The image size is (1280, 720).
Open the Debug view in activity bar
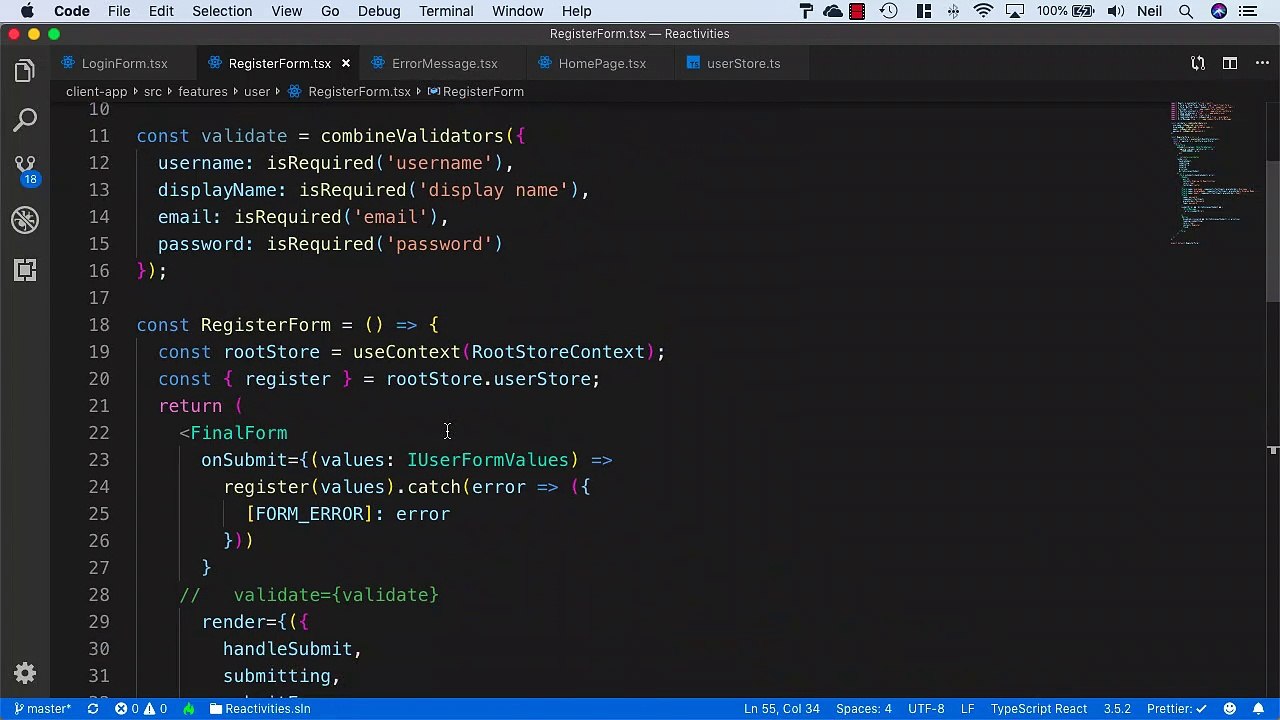pos(25,220)
